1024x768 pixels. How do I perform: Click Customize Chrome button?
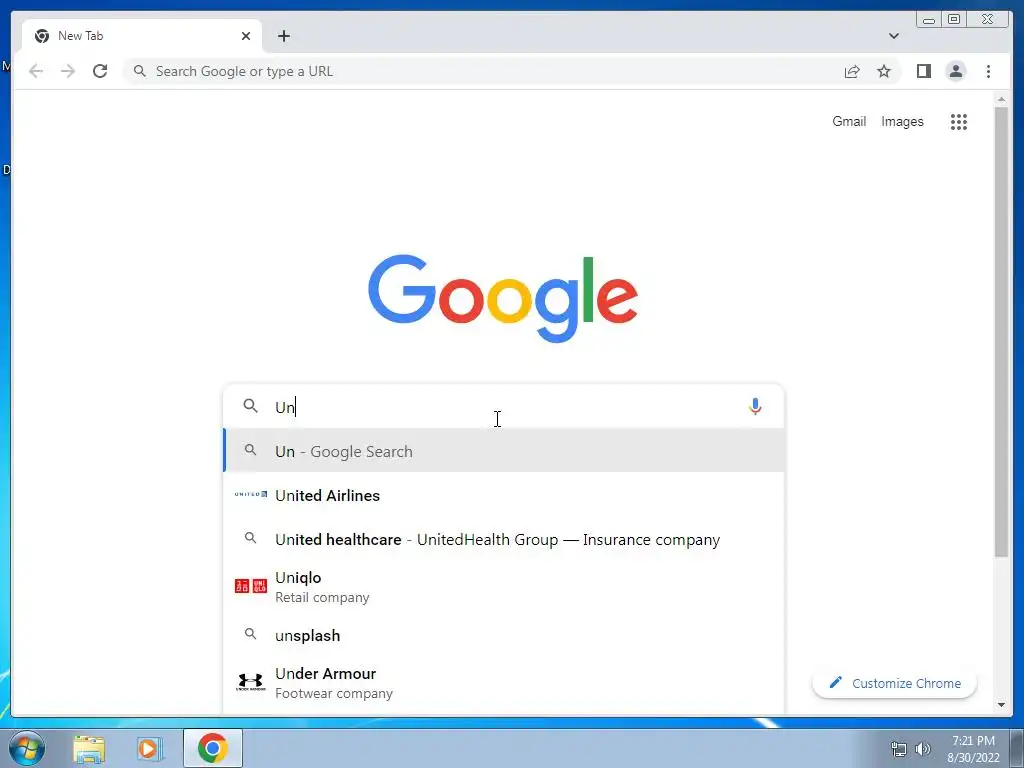tap(895, 683)
